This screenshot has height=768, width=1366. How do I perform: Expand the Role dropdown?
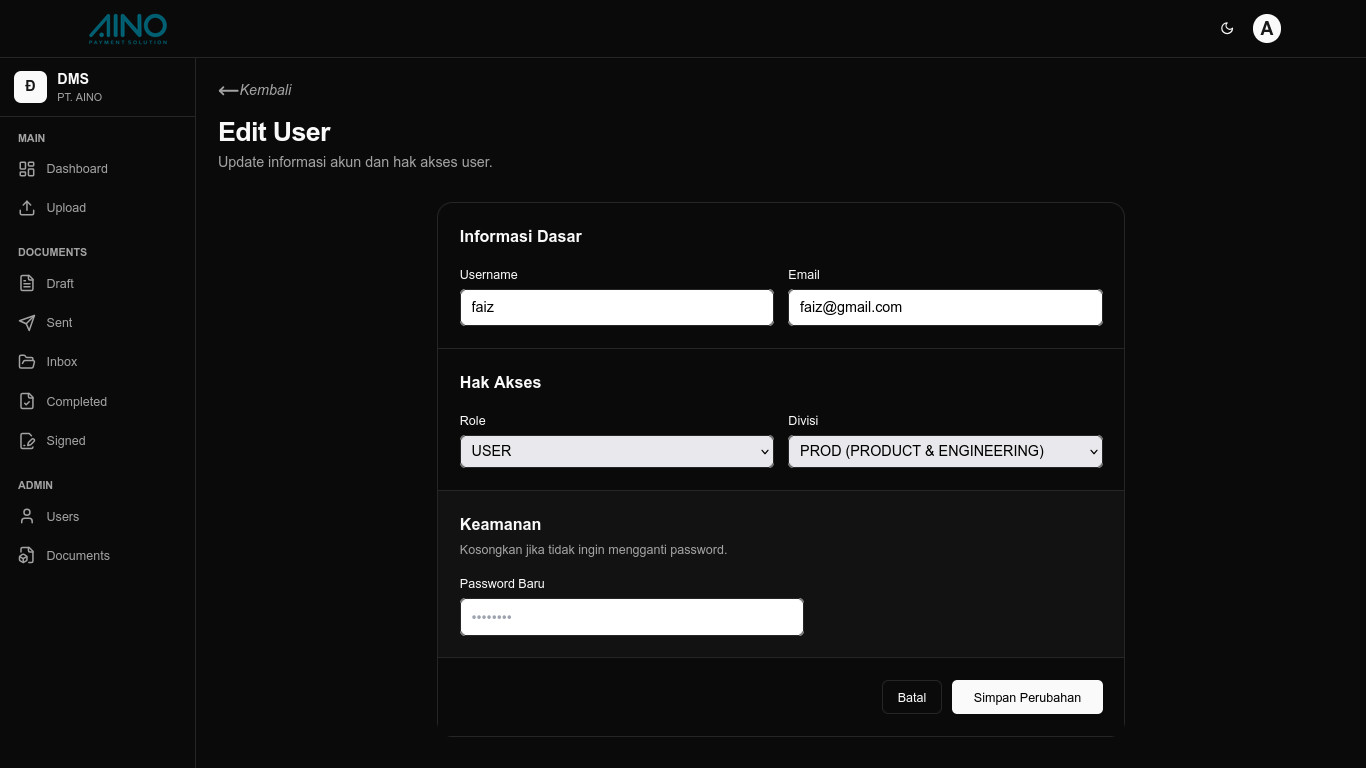coord(616,451)
